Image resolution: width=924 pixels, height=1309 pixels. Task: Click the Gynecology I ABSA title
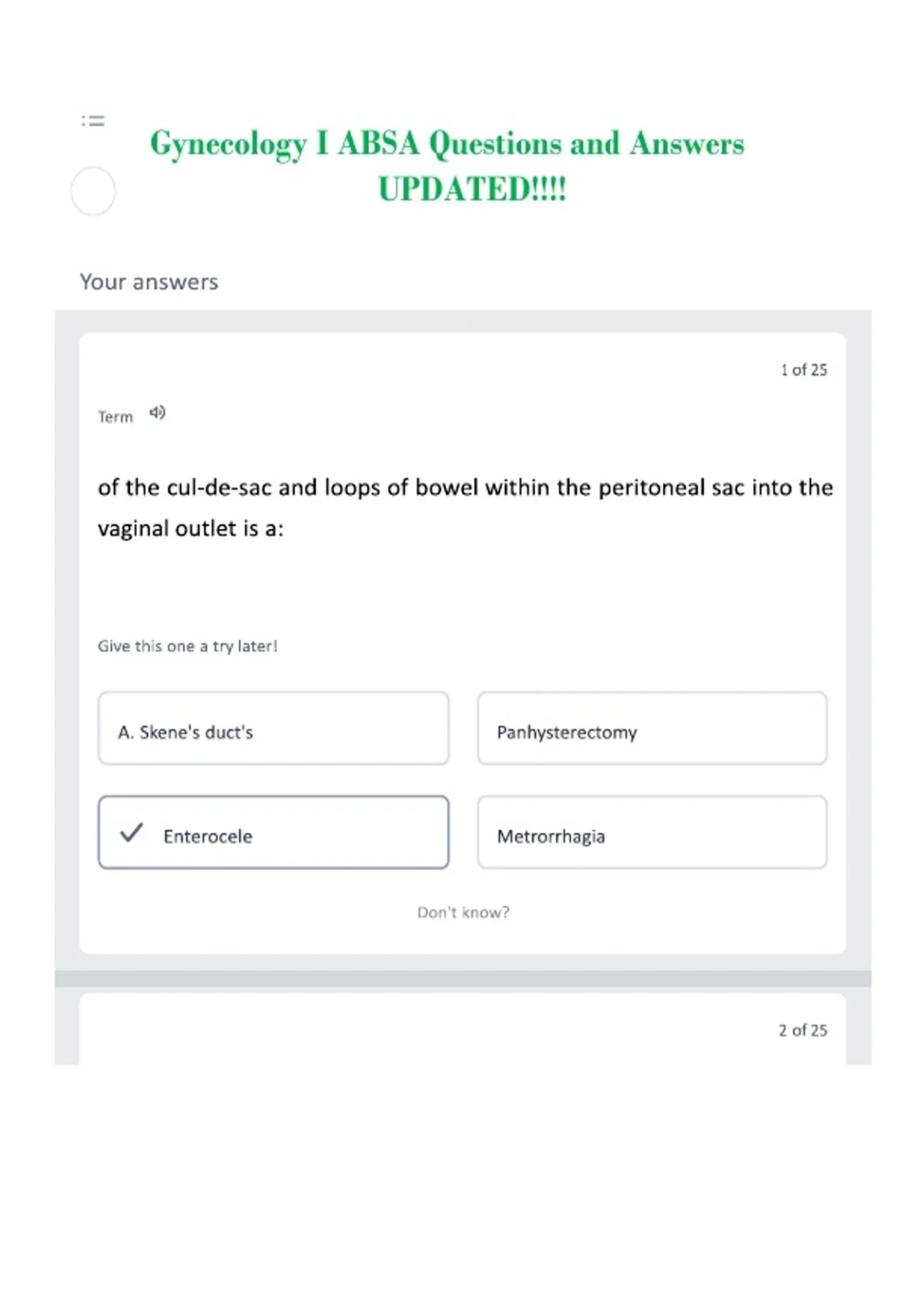pos(447,144)
